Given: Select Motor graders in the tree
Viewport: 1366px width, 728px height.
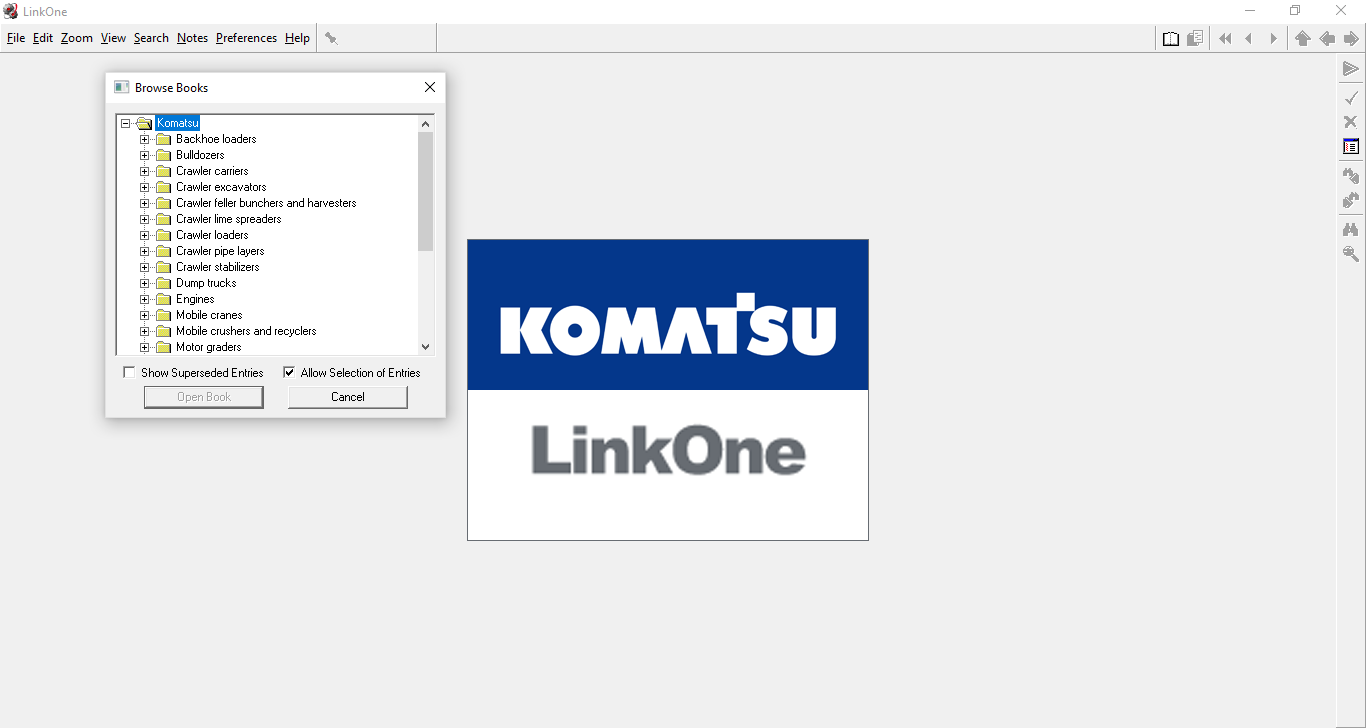Looking at the screenshot, I should click(x=209, y=347).
